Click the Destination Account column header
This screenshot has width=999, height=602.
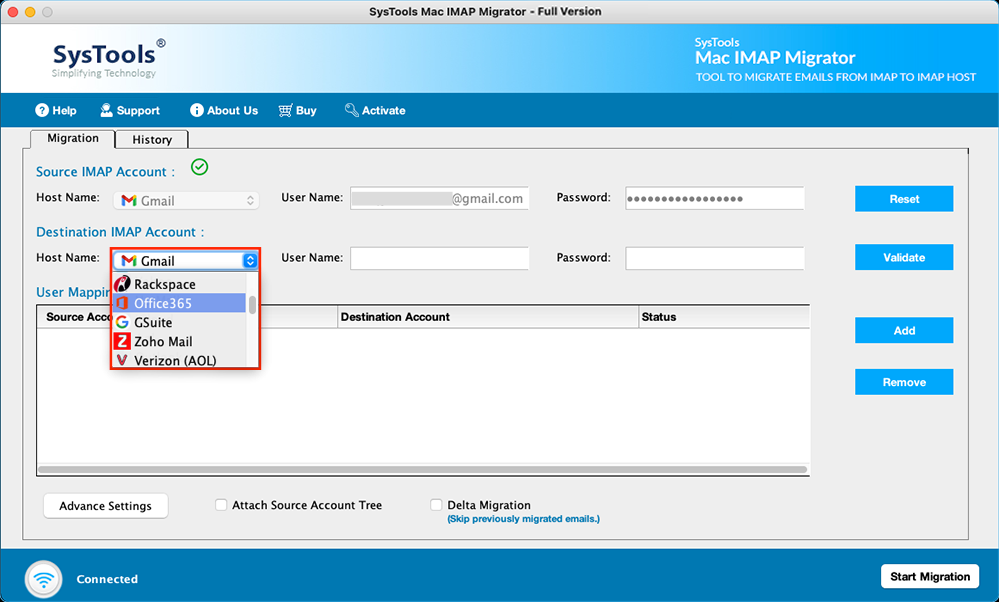[x=488, y=317]
